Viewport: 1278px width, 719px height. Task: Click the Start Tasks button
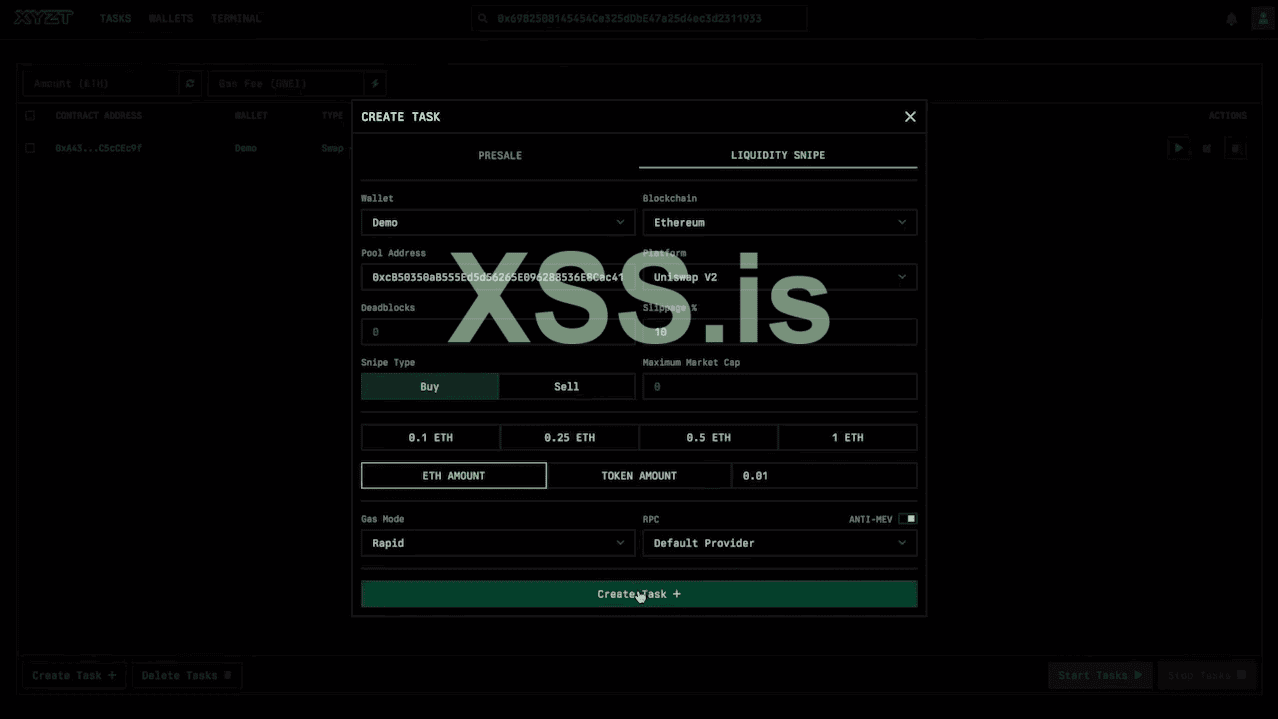1100,676
